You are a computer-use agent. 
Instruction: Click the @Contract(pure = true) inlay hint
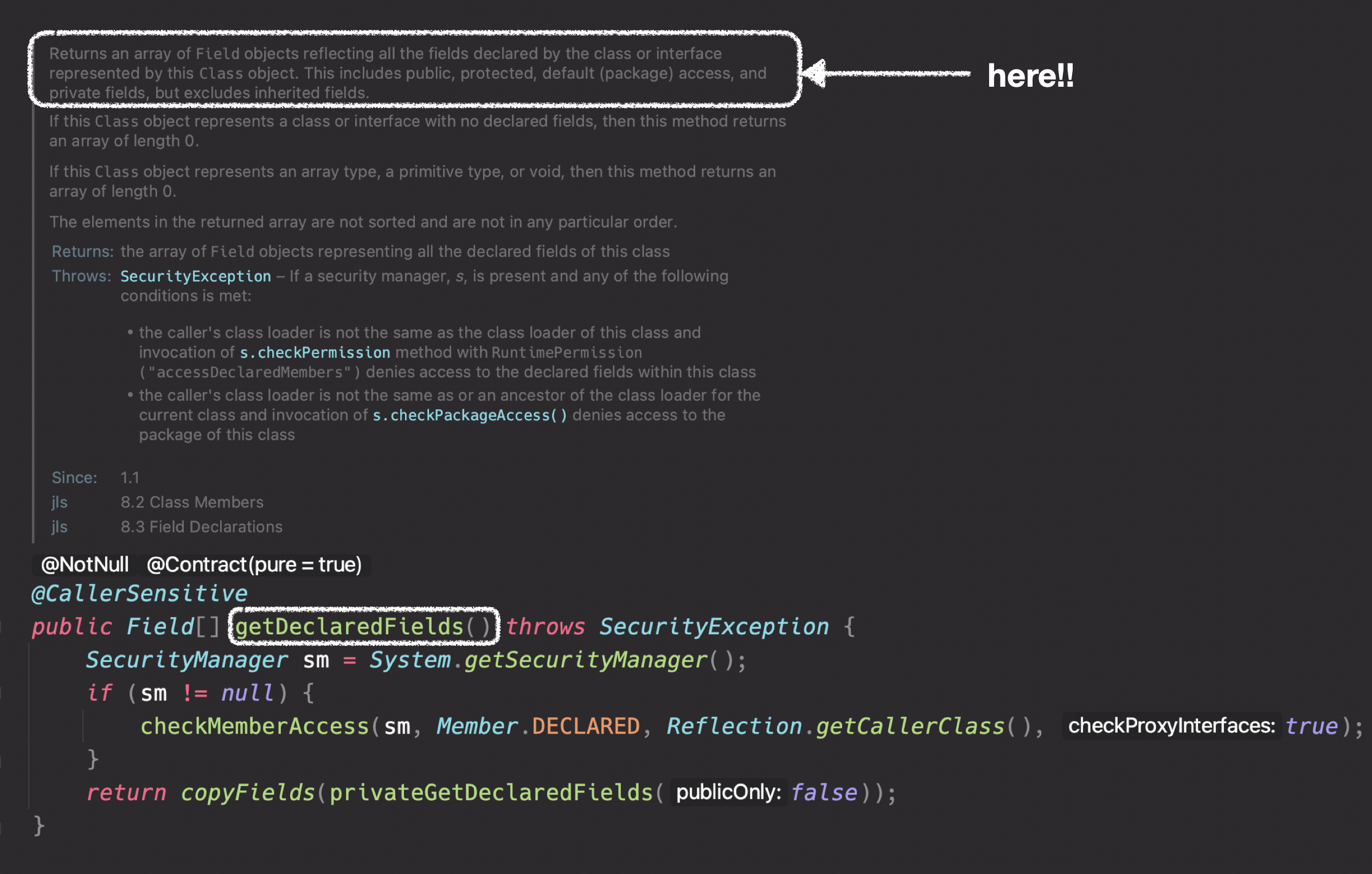pos(254,564)
